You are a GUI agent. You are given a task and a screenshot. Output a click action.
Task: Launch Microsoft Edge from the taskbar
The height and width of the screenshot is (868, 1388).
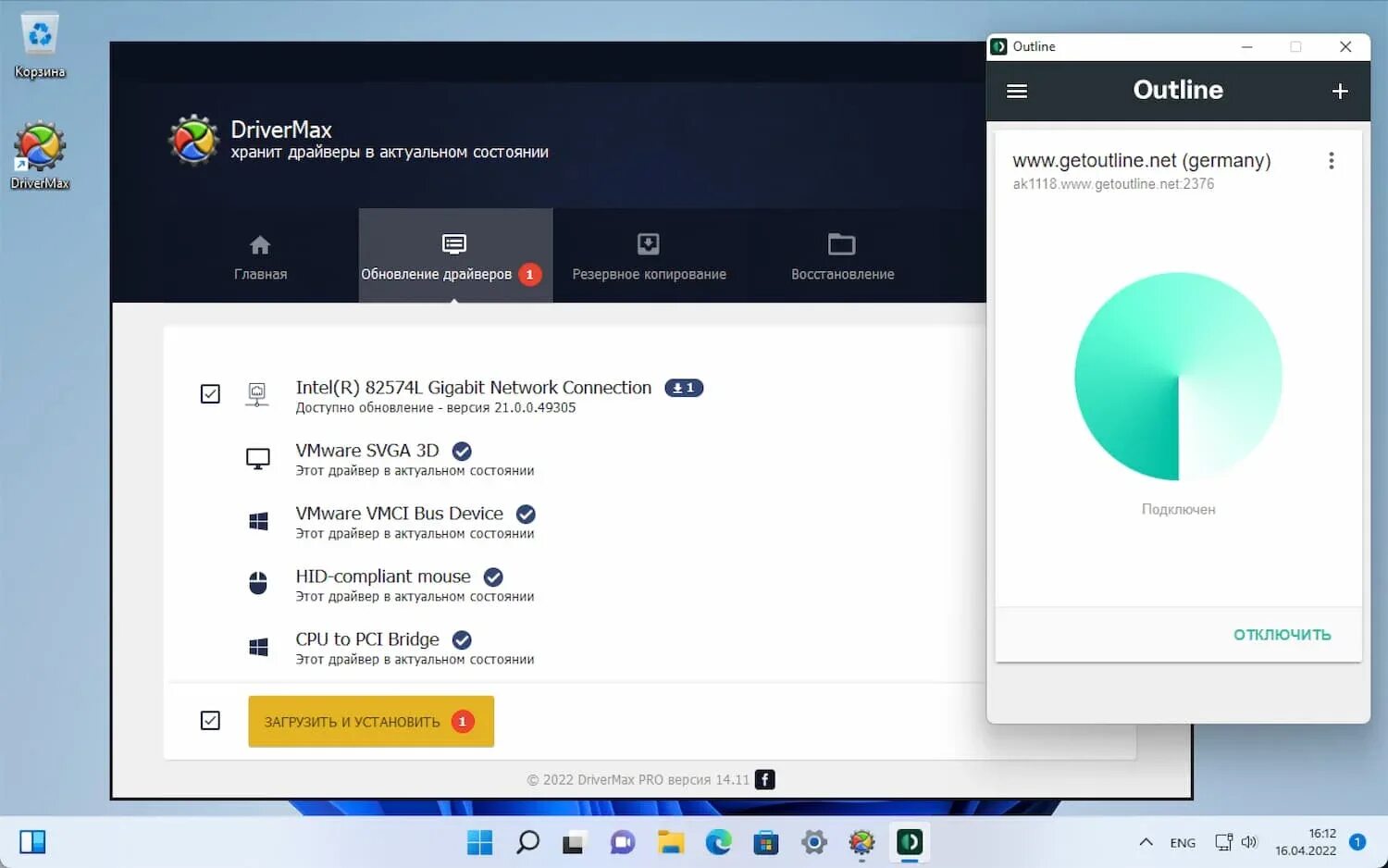pyautogui.click(x=718, y=842)
